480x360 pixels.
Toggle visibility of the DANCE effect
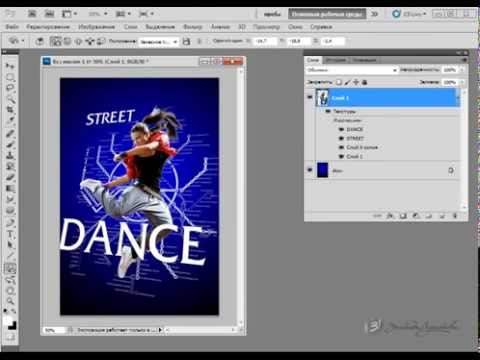(341, 129)
